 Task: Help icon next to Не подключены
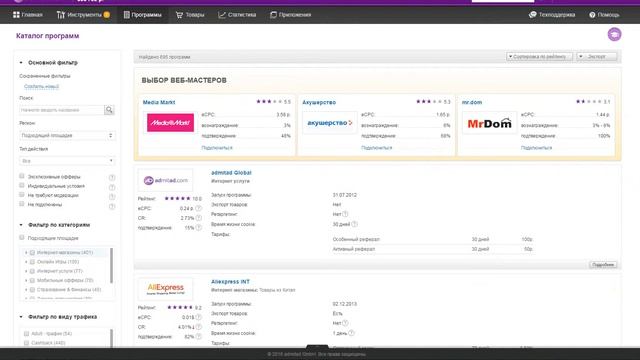[112, 207]
